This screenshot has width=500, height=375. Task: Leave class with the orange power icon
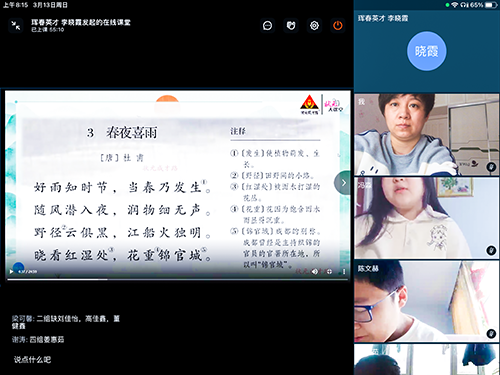point(338,26)
